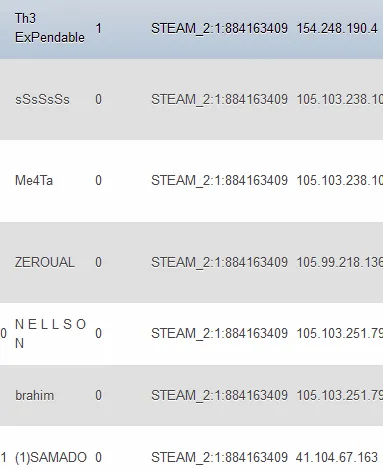The height and width of the screenshot is (471, 383).
Task: Click the Steam ID in (1)SAMADO row
Action: click(219, 457)
